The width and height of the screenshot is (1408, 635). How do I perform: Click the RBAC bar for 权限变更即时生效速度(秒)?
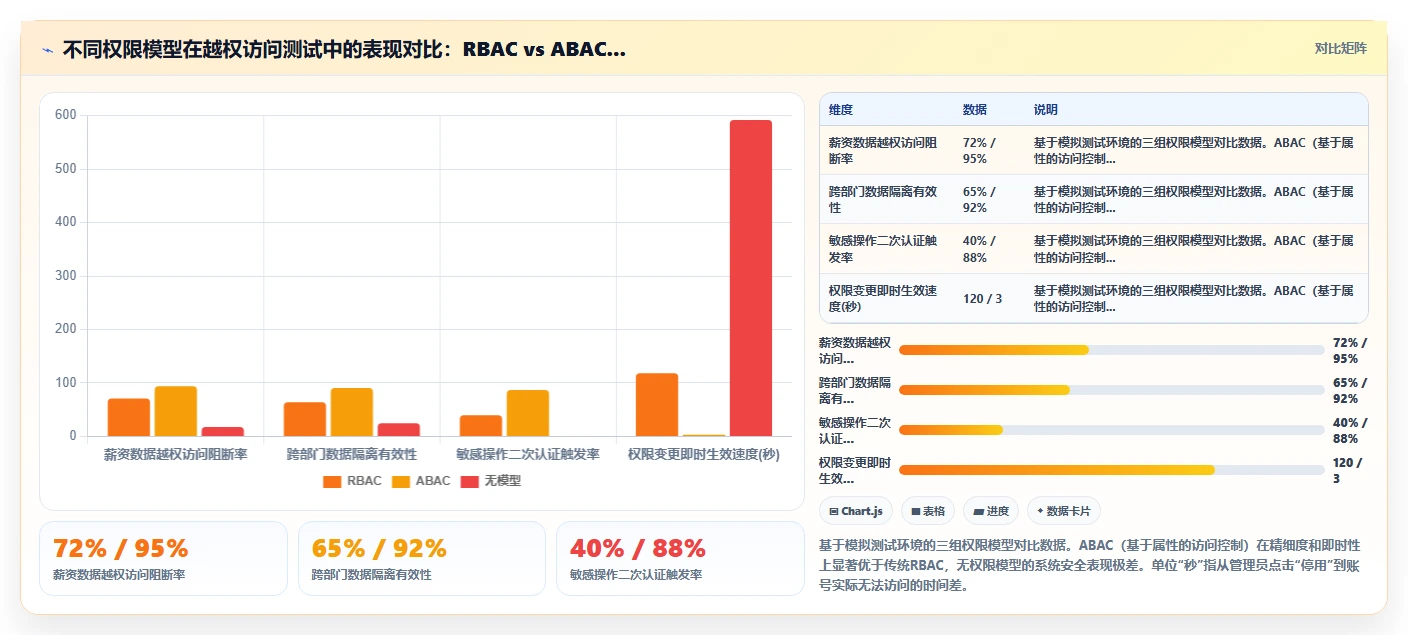[656, 405]
